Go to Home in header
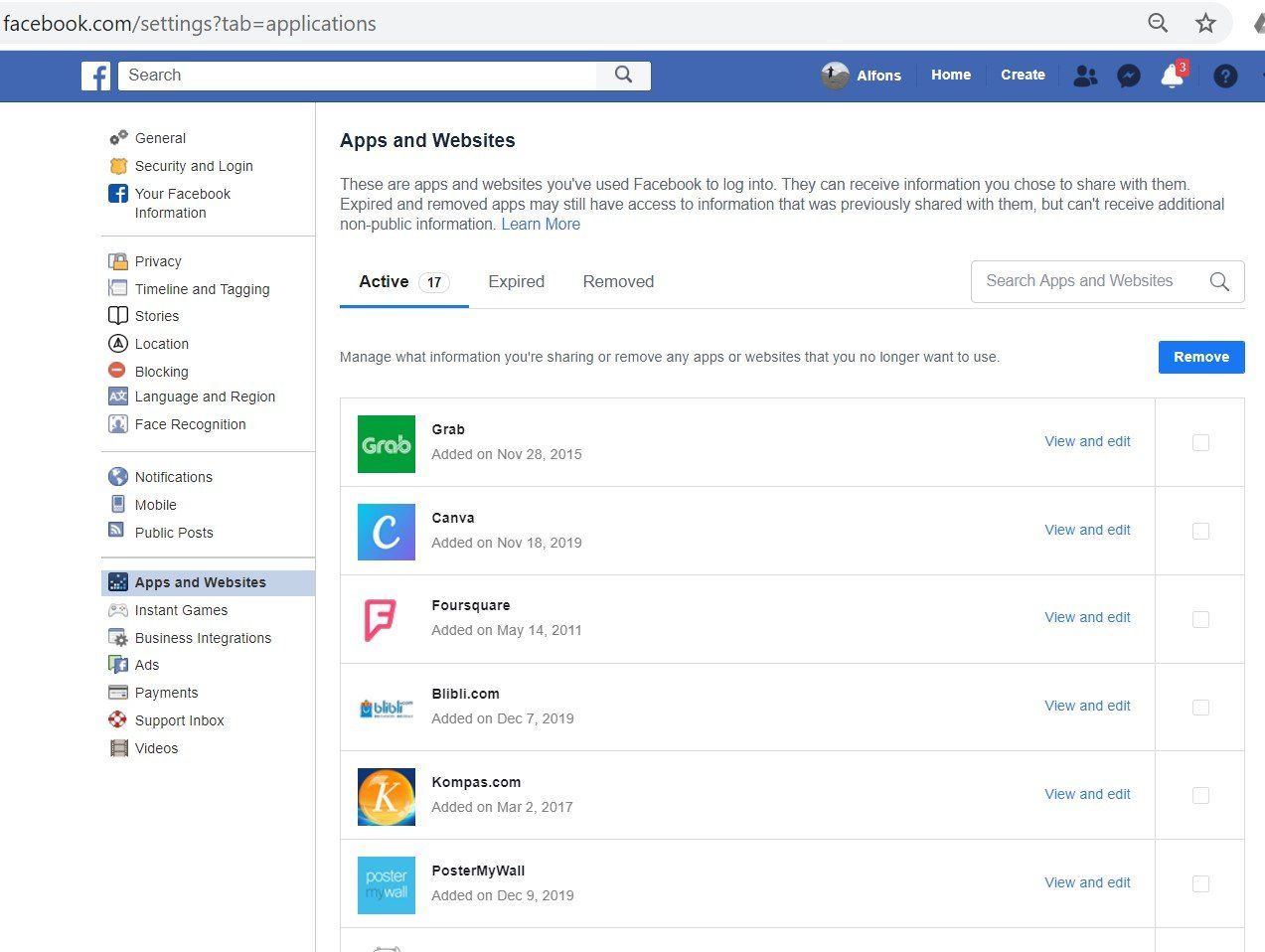The height and width of the screenshot is (952, 1265). [951, 75]
